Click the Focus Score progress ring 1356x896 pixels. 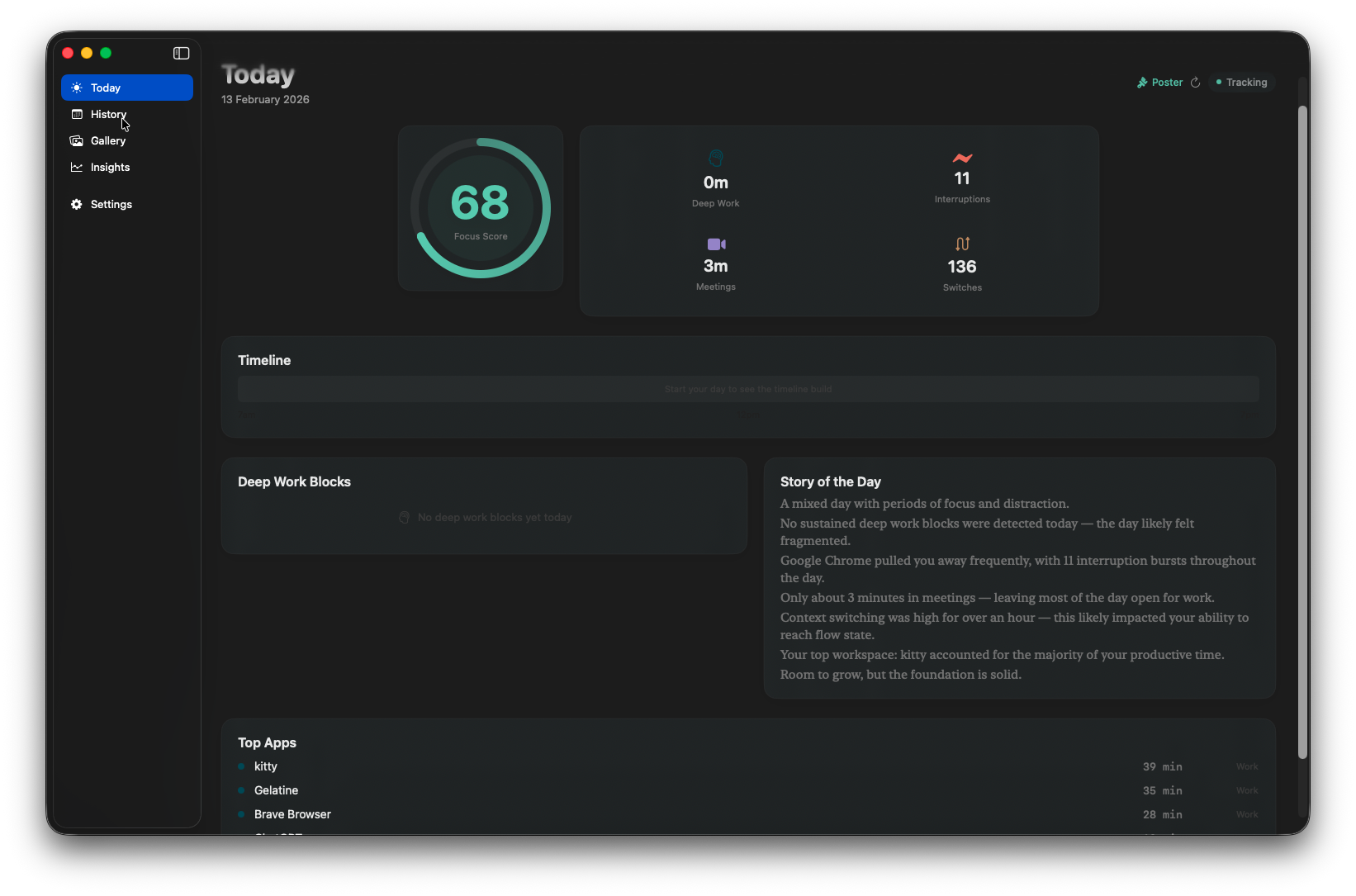(480, 207)
